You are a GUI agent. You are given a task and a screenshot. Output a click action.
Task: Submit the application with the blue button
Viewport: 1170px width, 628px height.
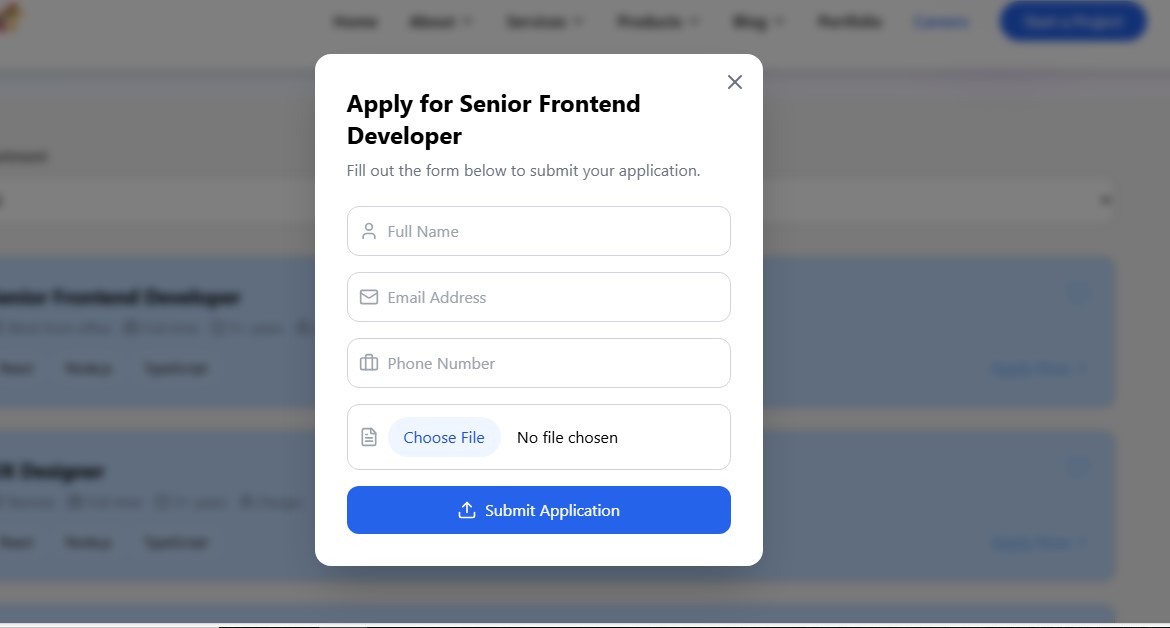pyautogui.click(x=539, y=510)
